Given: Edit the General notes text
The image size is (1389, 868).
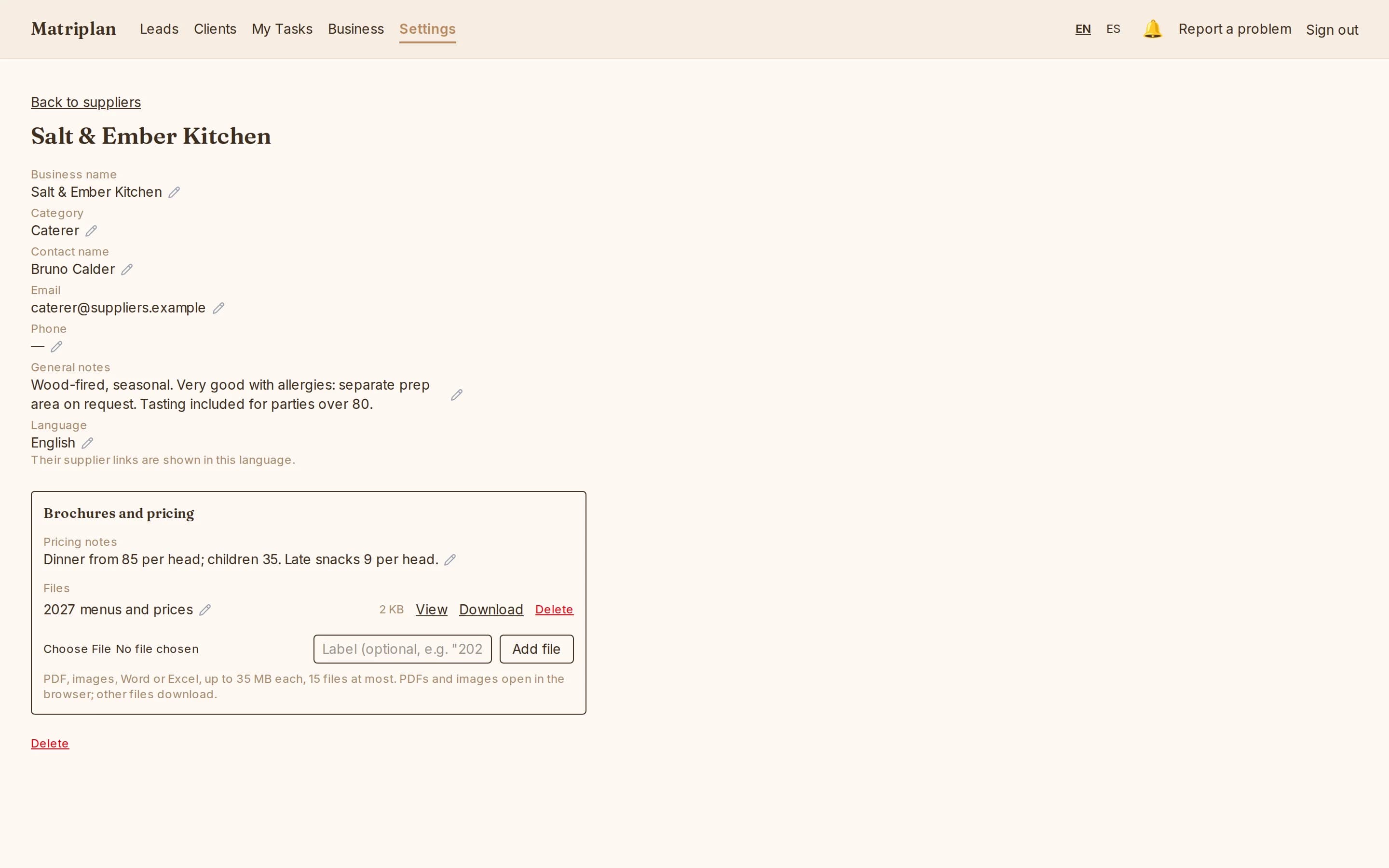Looking at the screenshot, I should point(456,395).
